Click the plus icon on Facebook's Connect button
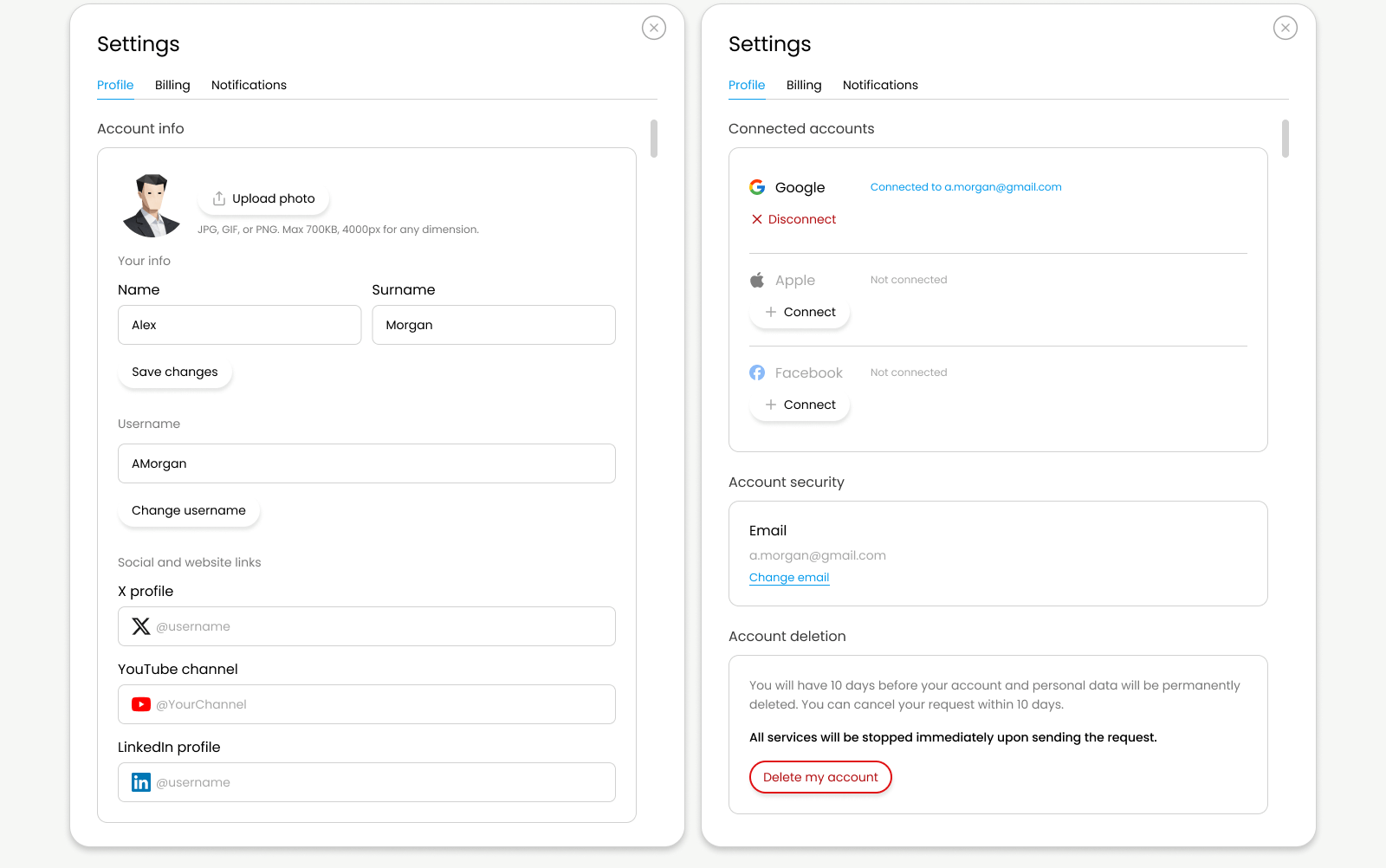The image size is (1386, 868). click(771, 405)
